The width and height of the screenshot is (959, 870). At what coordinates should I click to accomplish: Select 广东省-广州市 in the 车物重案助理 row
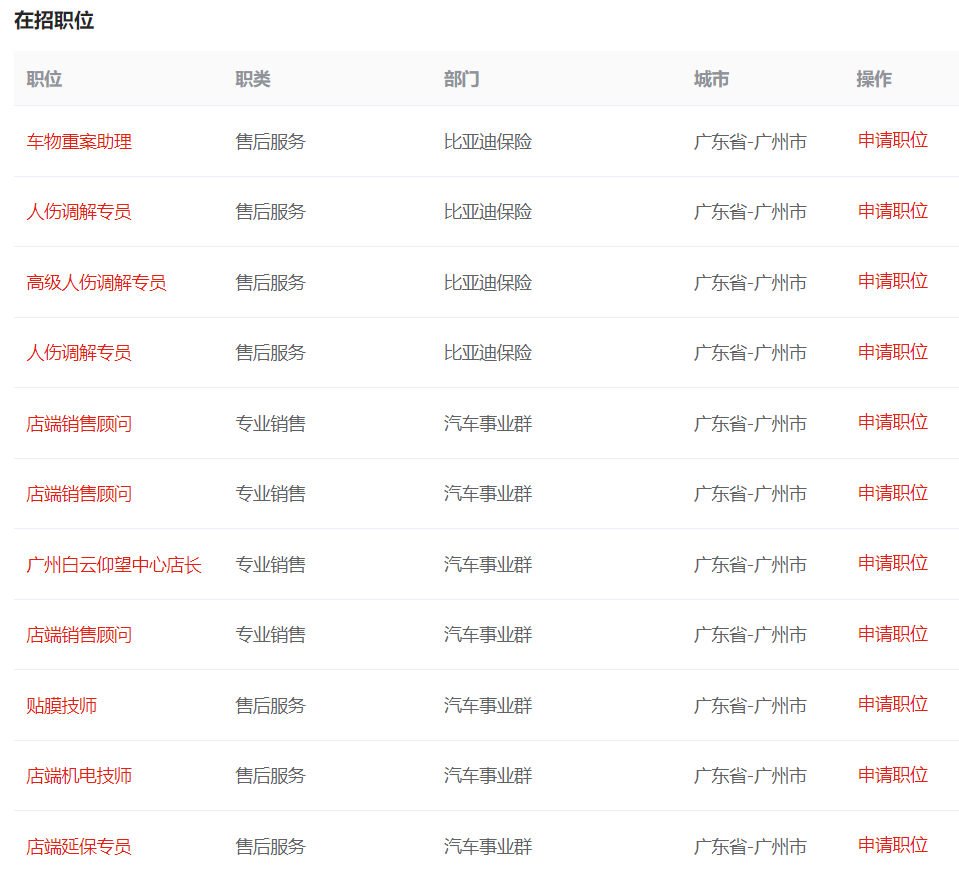click(750, 142)
